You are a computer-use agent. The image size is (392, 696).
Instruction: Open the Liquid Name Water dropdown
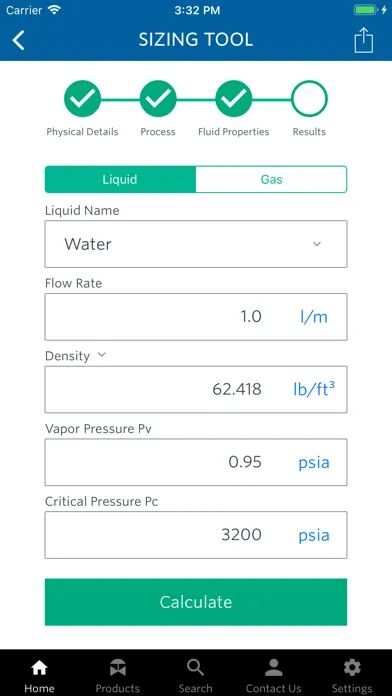pyautogui.click(x=196, y=244)
